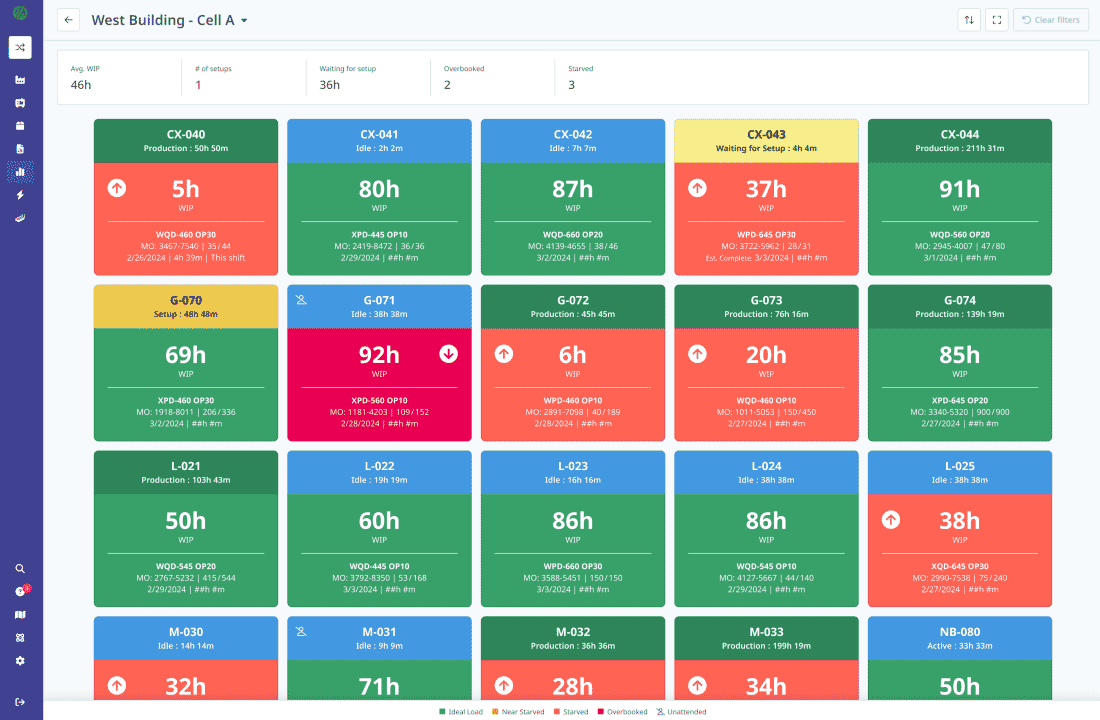The width and height of the screenshot is (1100, 720).
Task: Enter fullscreen using the expand icon
Action: coord(996,19)
